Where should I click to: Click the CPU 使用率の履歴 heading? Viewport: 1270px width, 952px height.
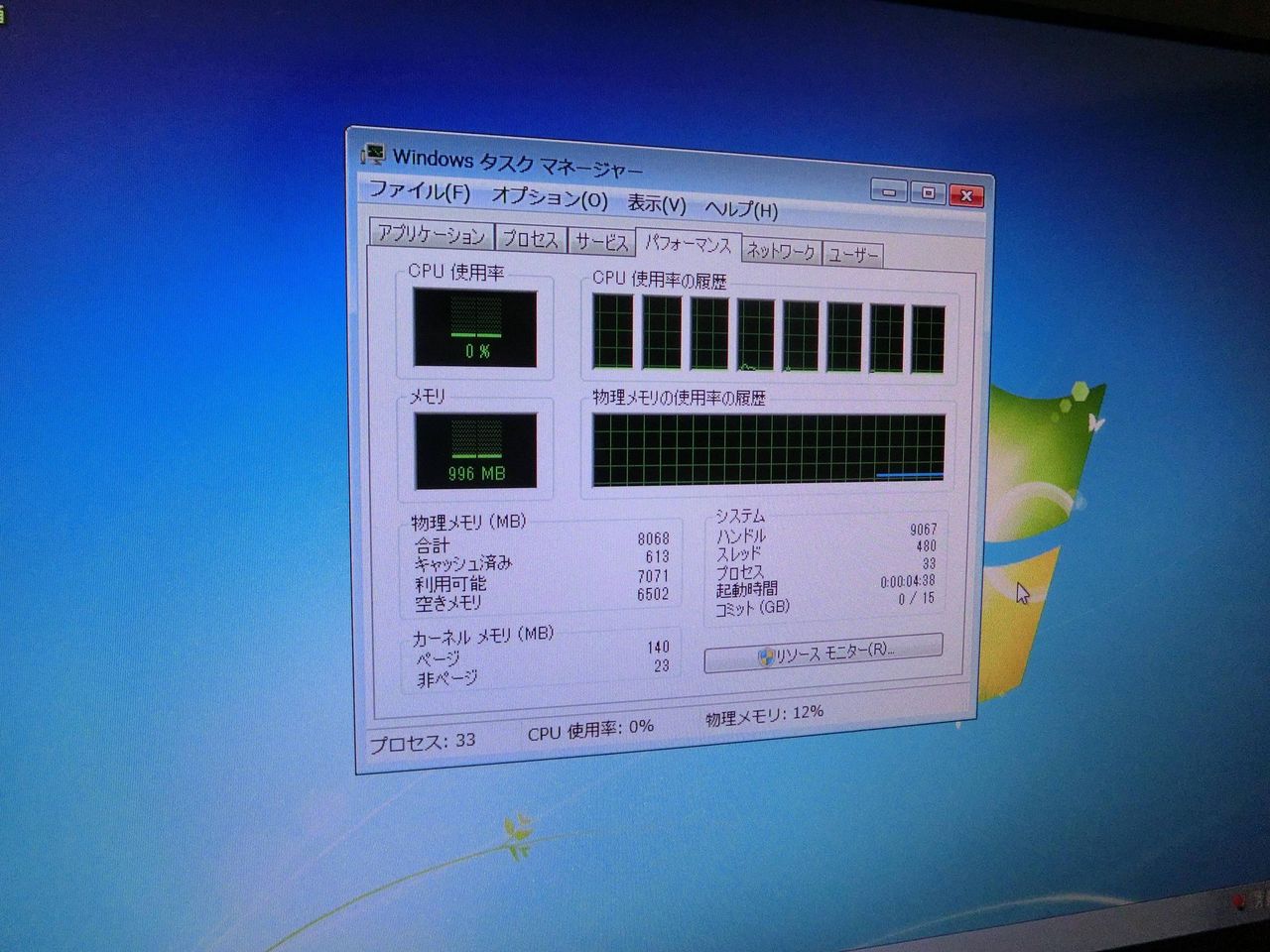pyautogui.click(x=660, y=280)
